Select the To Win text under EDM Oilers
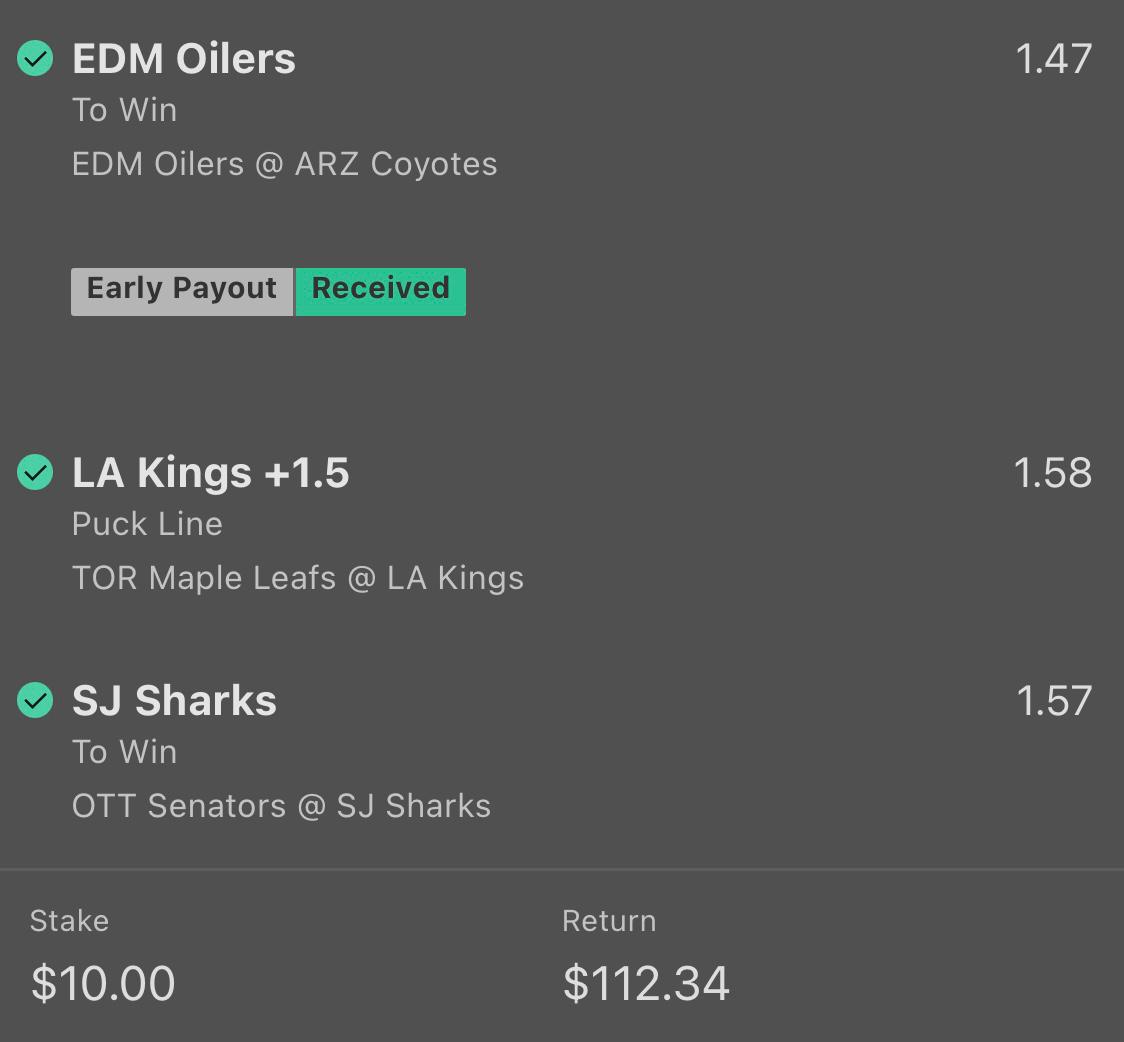The width and height of the screenshot is (1124, 1042). [125, 110]
